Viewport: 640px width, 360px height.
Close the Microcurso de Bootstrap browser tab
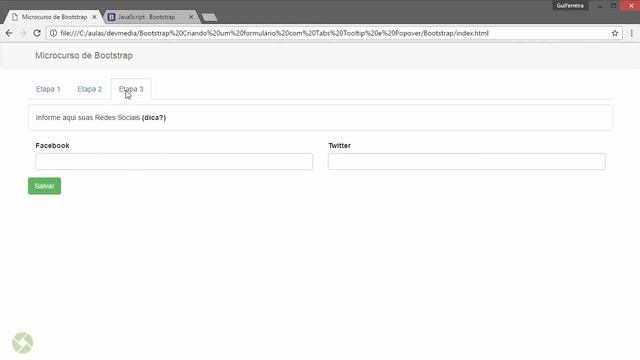(94, 17)
